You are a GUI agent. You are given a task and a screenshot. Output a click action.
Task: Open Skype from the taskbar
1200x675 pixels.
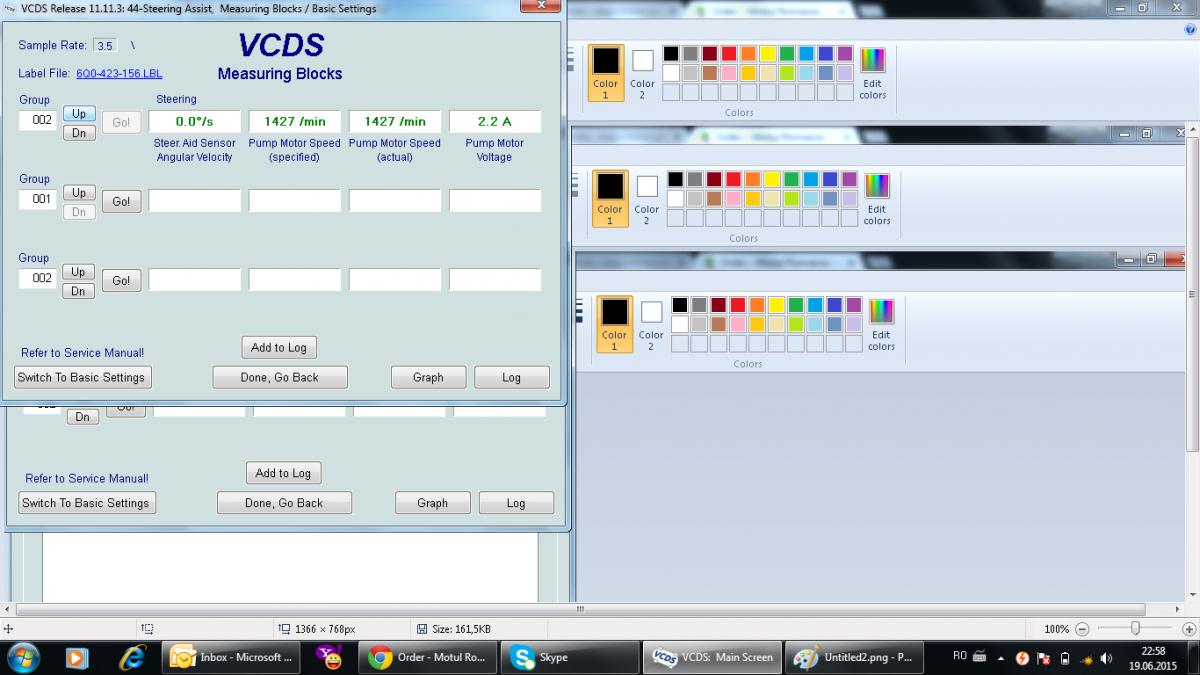point(574,657)
